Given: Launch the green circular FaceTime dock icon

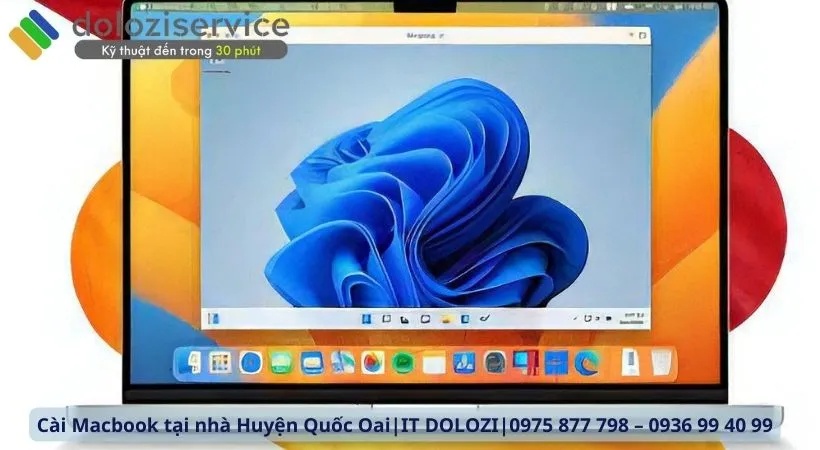Looking at the screenshot, I should coord(403,363).
